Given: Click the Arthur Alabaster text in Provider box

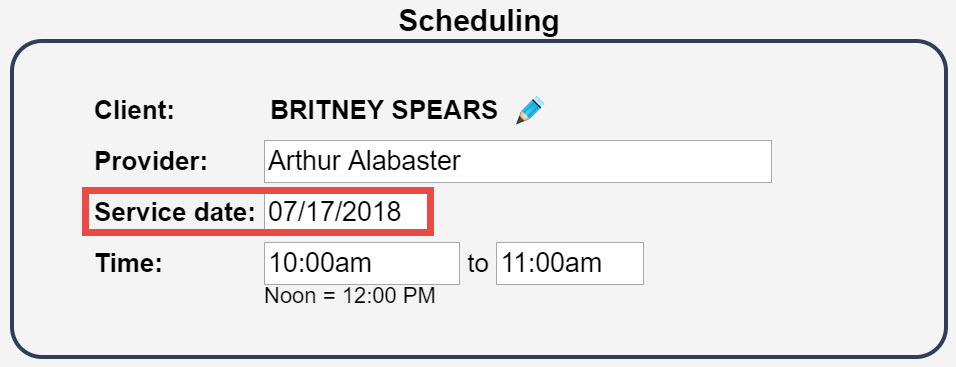Looking at the screenshot, I should click(x=365, y=162).
